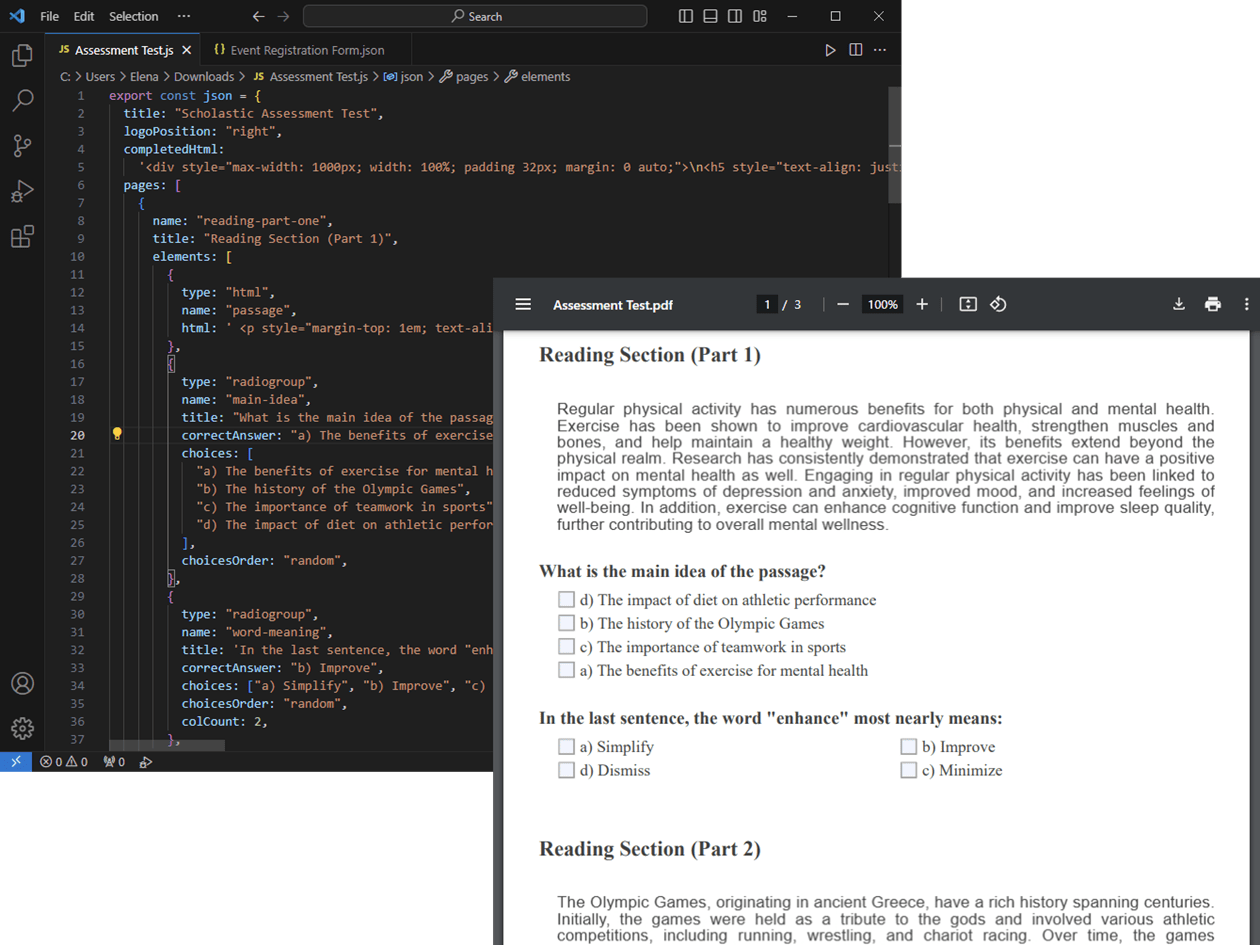
Task: Show code actions via the lightbulb icon
Action: click(117, 434)
